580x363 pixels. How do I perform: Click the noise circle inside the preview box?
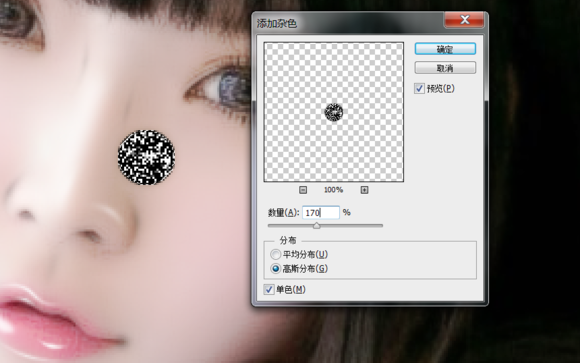(334, 112)
